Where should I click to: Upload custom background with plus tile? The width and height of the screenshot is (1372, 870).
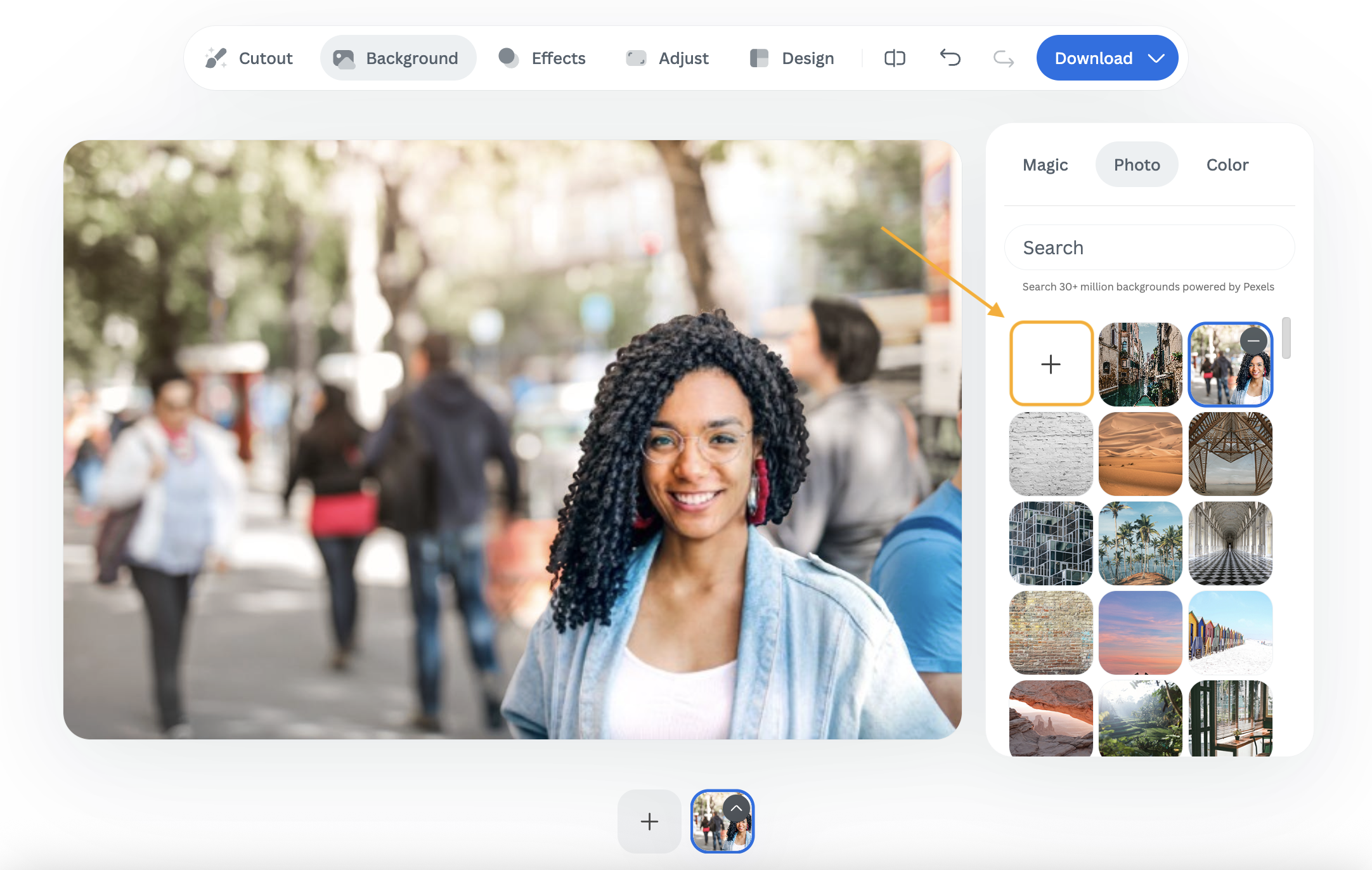pos(1051,364)
